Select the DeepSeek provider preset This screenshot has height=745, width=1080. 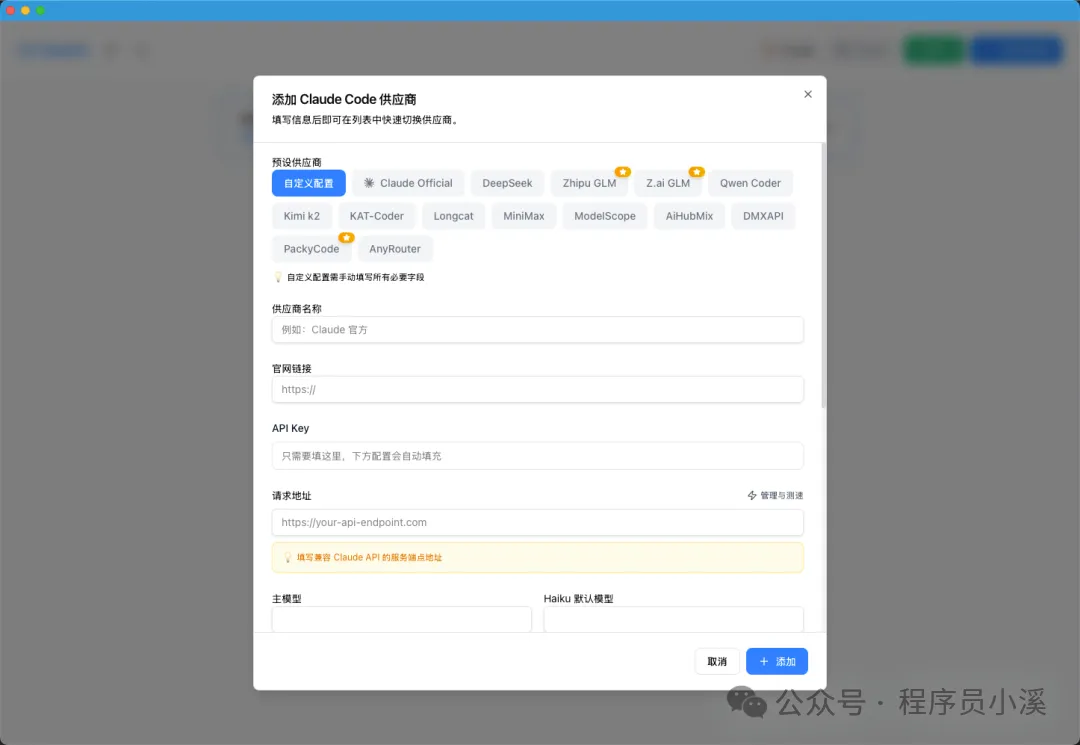(x=507, y=183)
